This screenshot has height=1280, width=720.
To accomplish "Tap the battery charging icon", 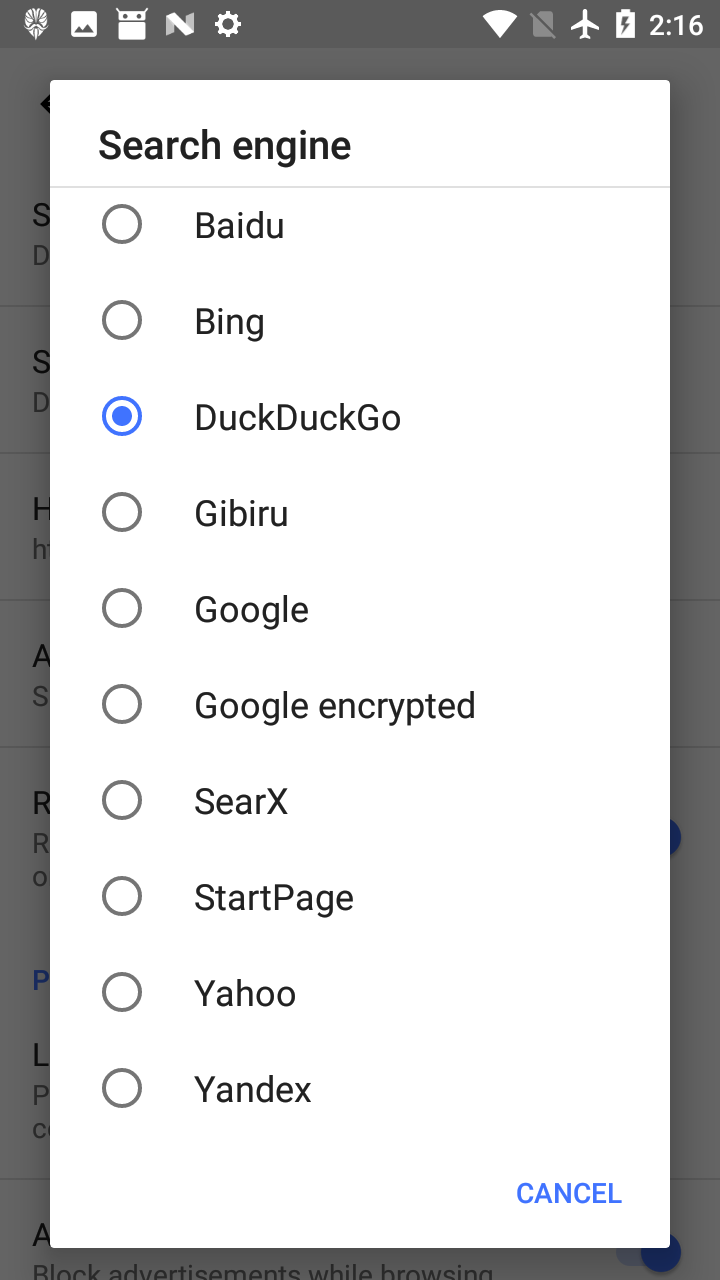I will click(625, 24).
